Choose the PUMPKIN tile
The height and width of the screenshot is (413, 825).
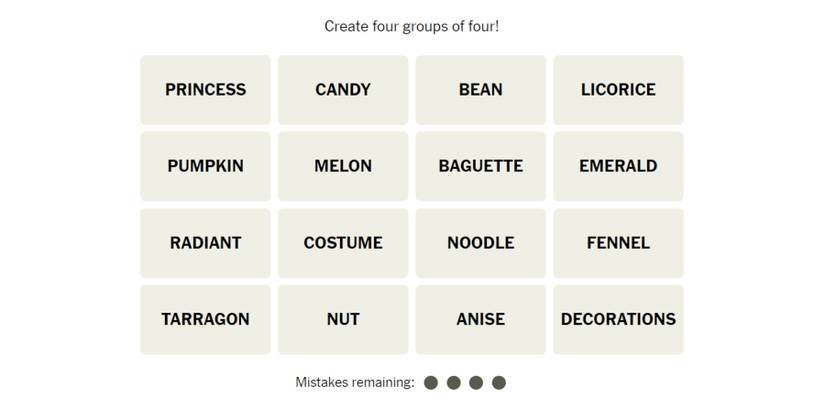(205, 166)
